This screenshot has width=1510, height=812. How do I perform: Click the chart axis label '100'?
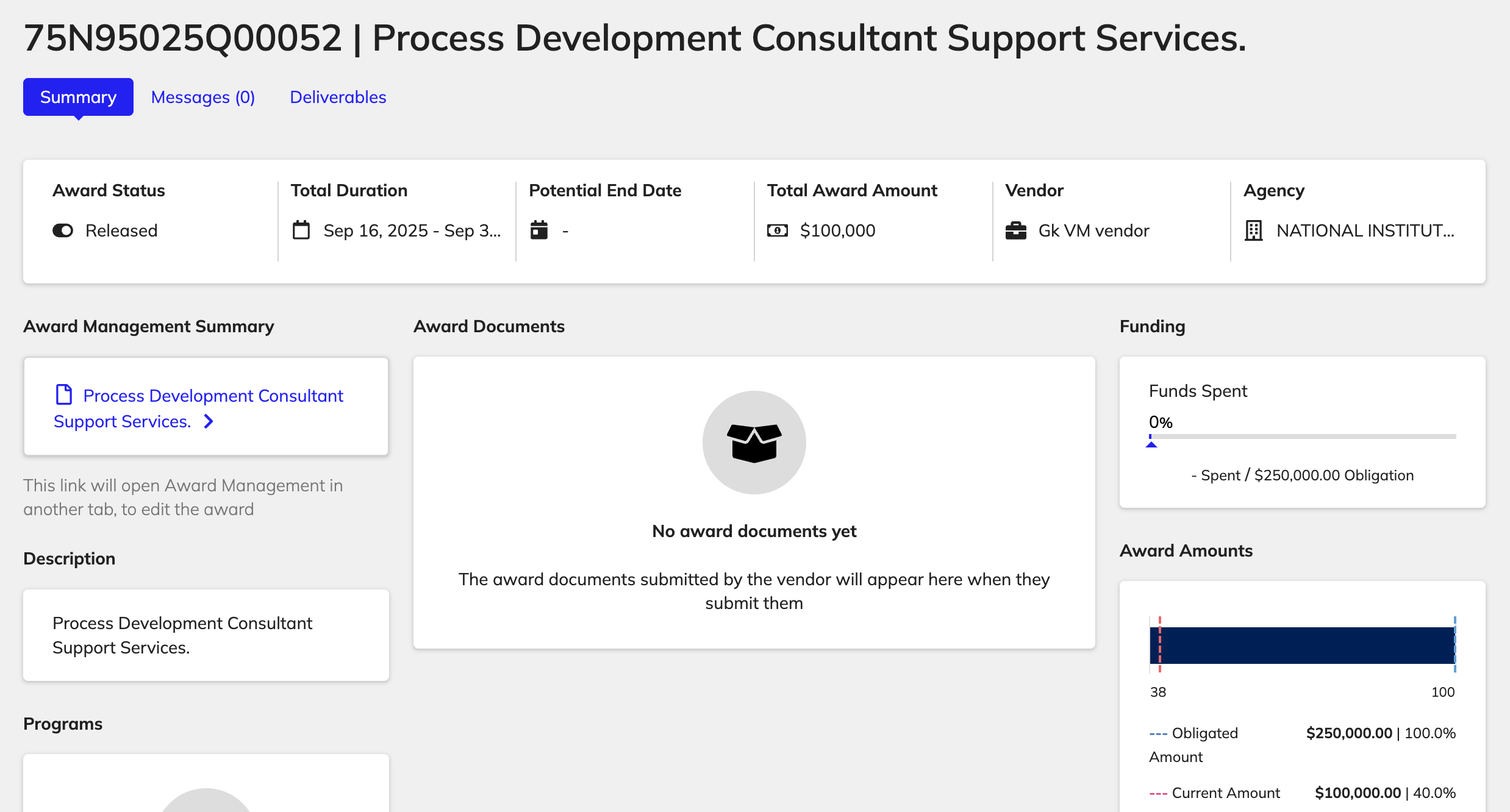[1443, 692]
